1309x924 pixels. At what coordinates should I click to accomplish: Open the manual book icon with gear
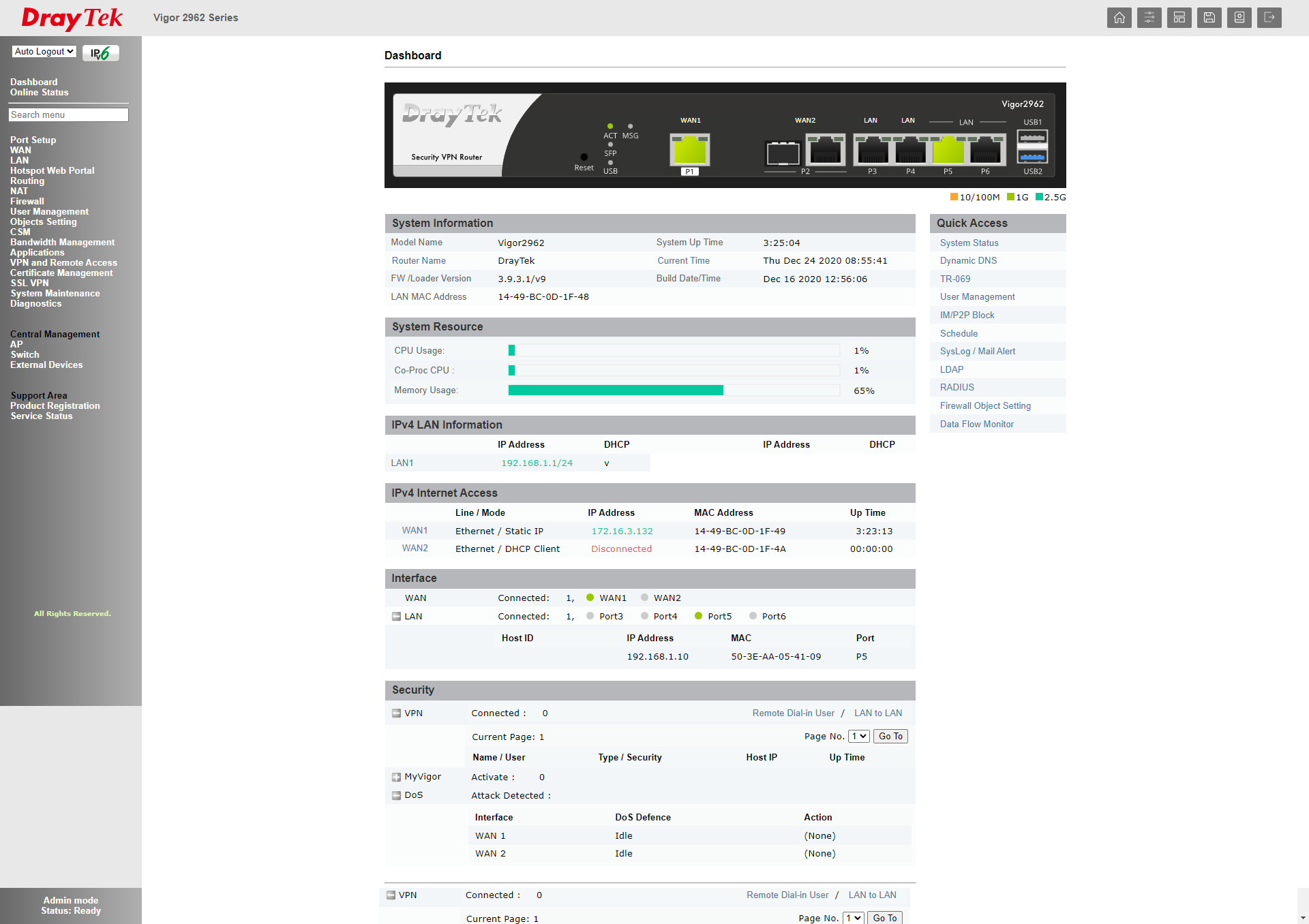point(1239,18)
